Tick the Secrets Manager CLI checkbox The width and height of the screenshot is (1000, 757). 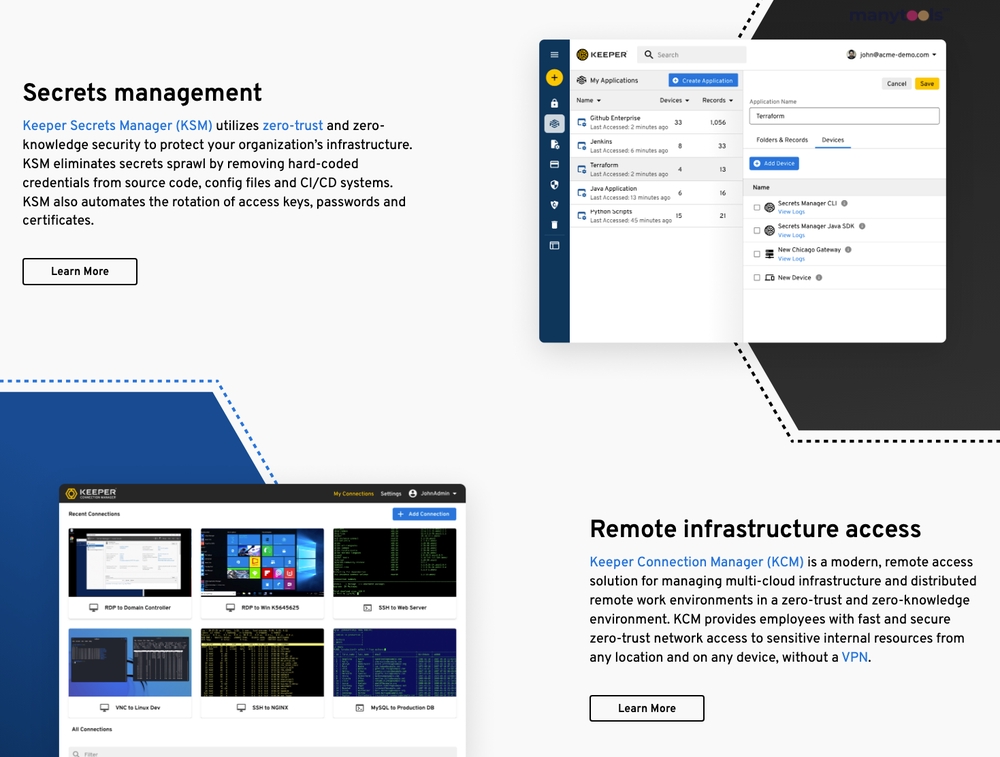pyautogui.click(x=757, y=207)
